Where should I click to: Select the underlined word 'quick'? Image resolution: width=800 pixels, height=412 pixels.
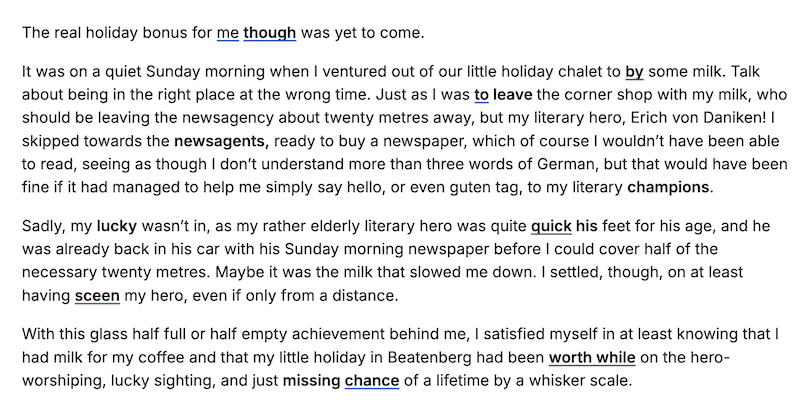pos(551,226)
